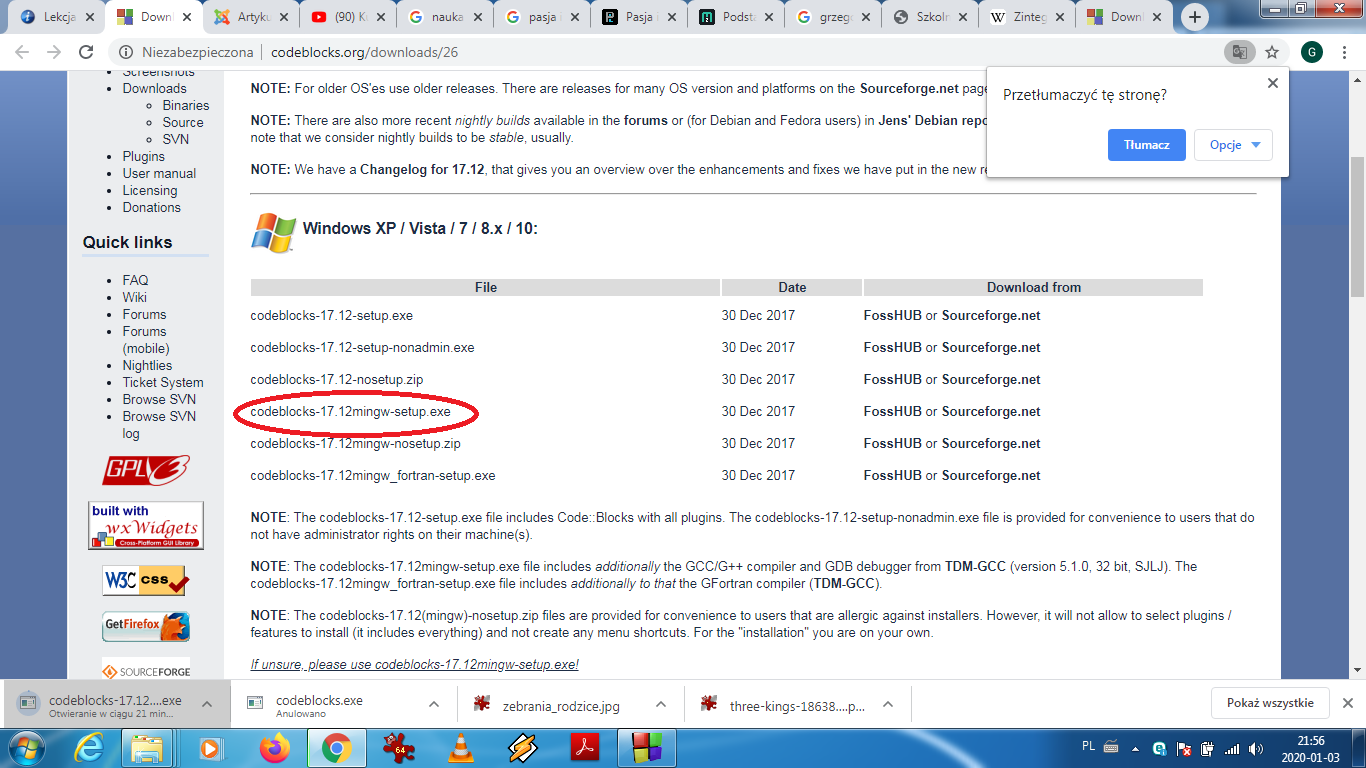Click the built with wxWidgets badge
Viewport: 1366px width, 768px height.
coord(146,525)
